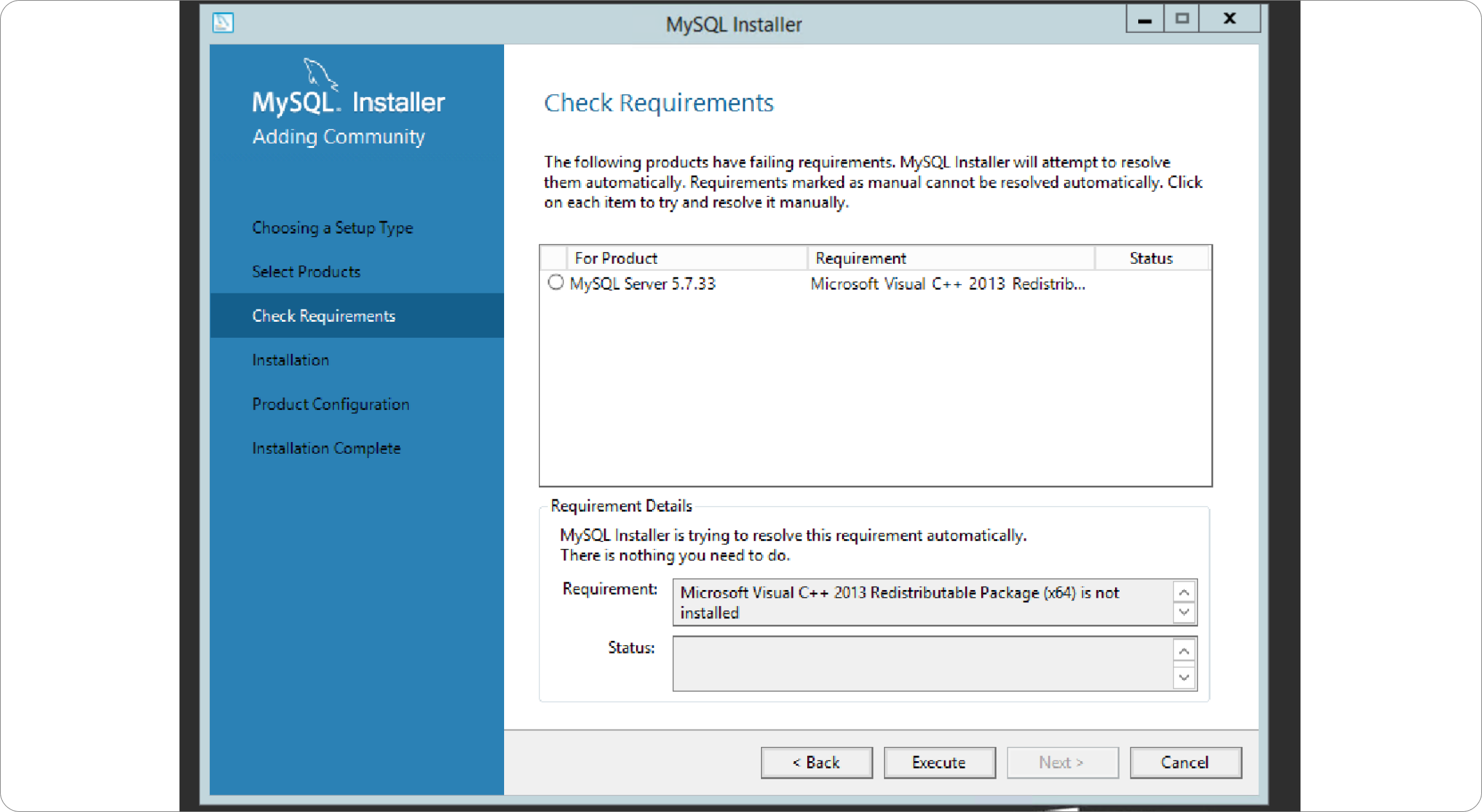Click down arrow in Status text box

1184,677
